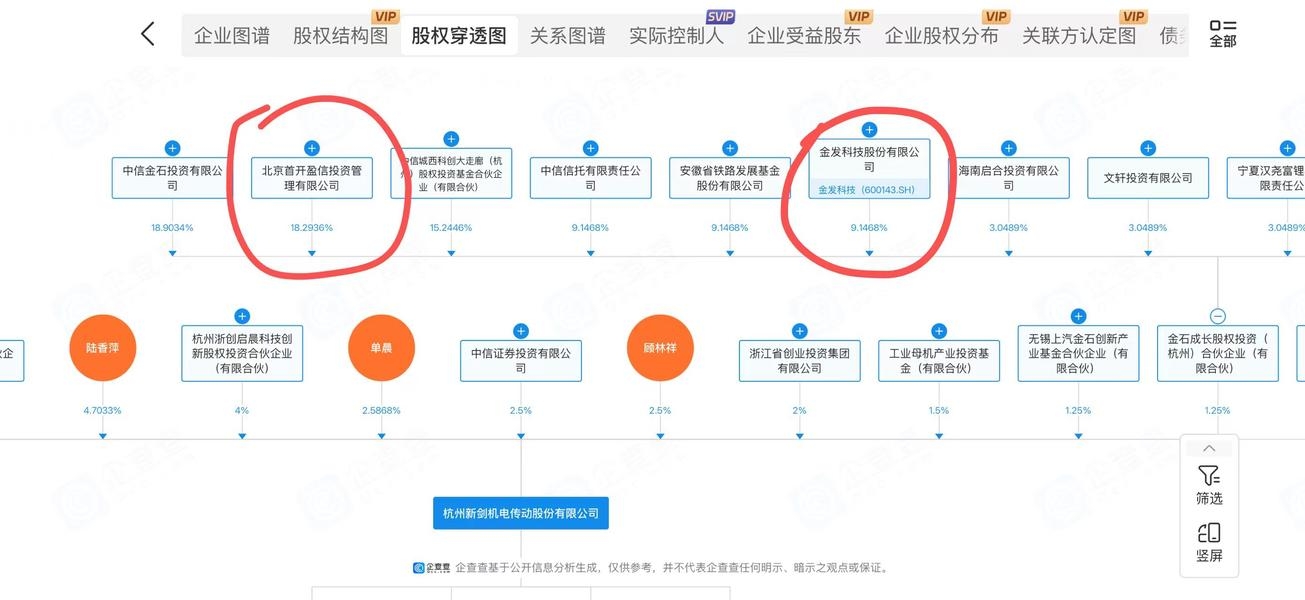The width and height of the screenshot is (1305, 600).
Task: Click the 4% share percentage
Action: coord(242,411)
